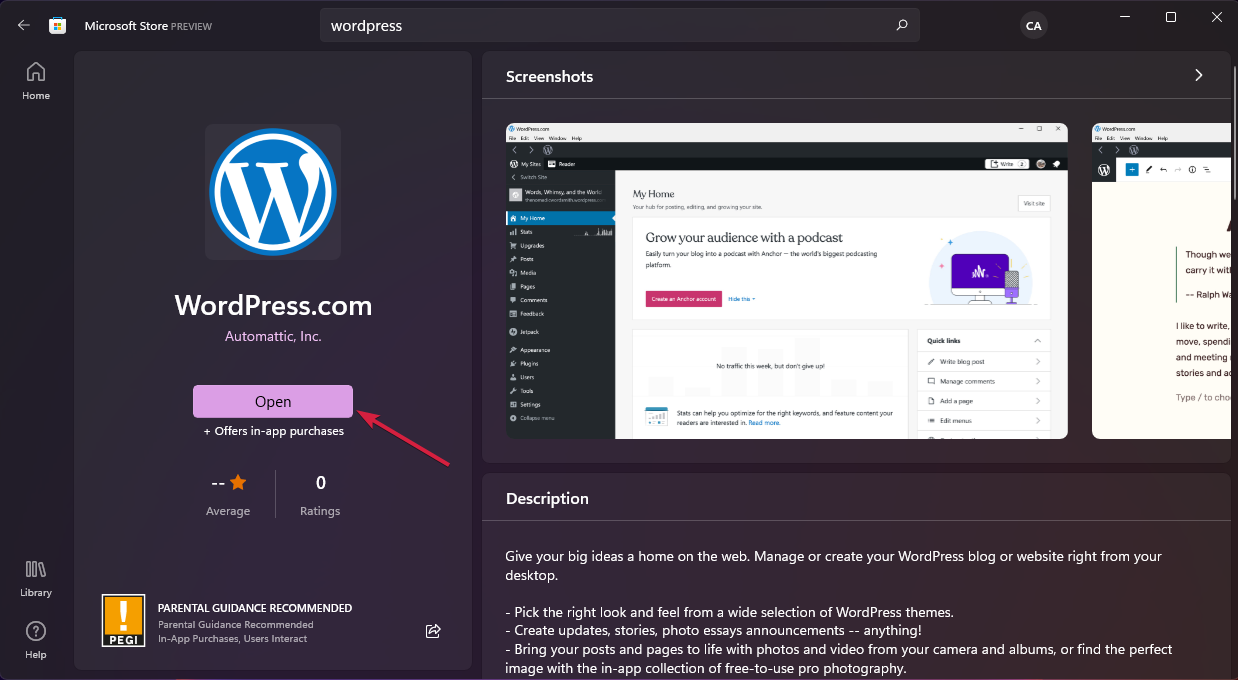The width and height of the screenshot is (1238, 680).
Task: Maximize the Microsoft Store window
Action: pyautogui.click(x=1171, y=17)
